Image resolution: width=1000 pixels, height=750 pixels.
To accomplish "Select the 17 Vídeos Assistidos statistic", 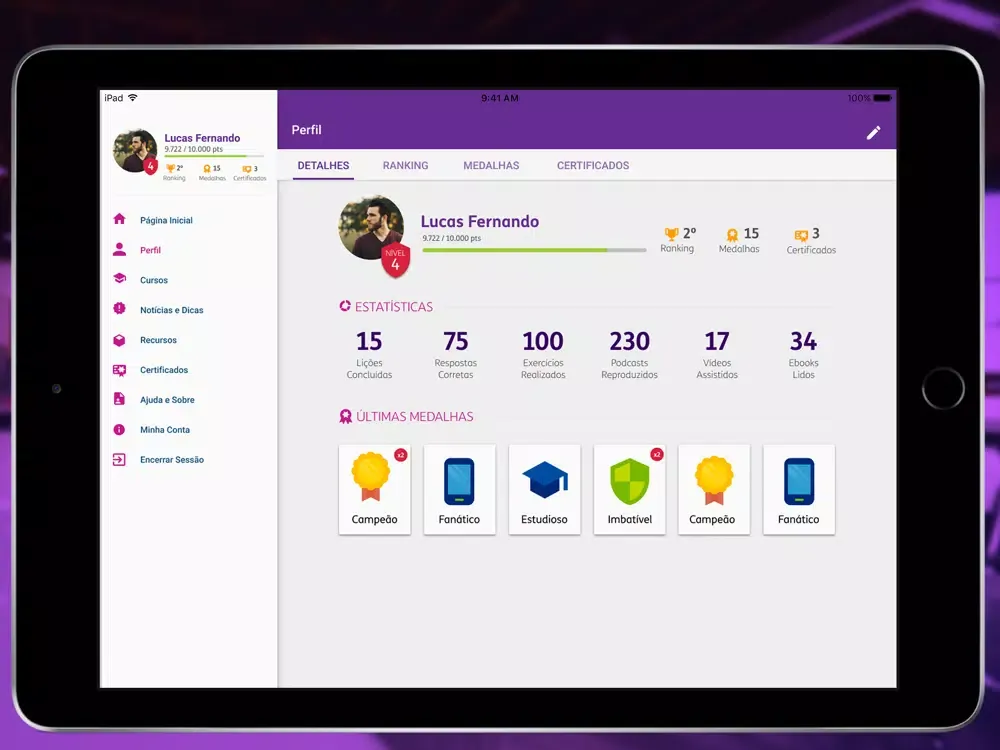I will point(717,355).
